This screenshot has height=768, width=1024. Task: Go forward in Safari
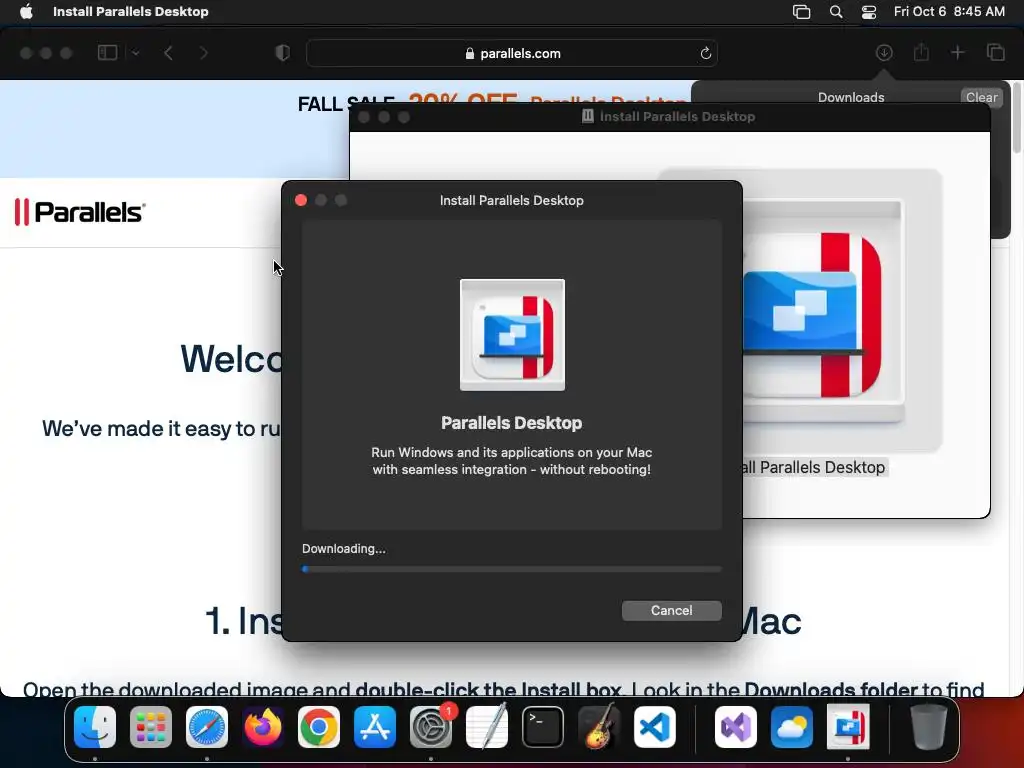204,53
